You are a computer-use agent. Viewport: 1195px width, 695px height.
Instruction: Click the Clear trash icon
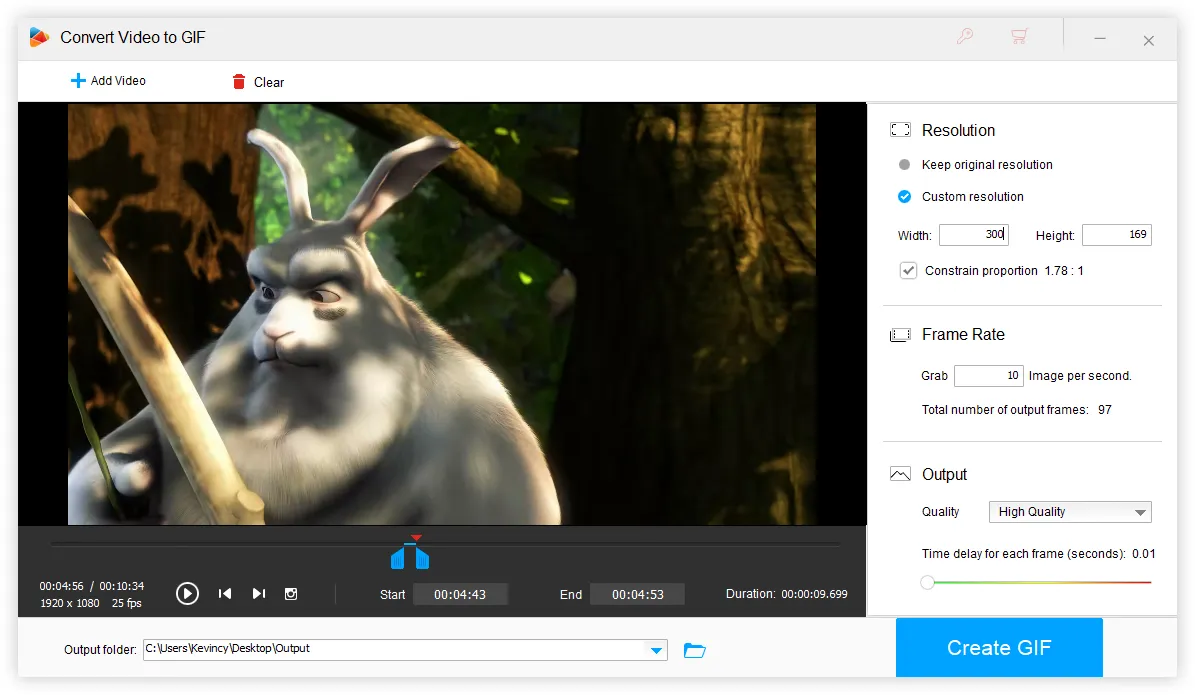point(238,81)
